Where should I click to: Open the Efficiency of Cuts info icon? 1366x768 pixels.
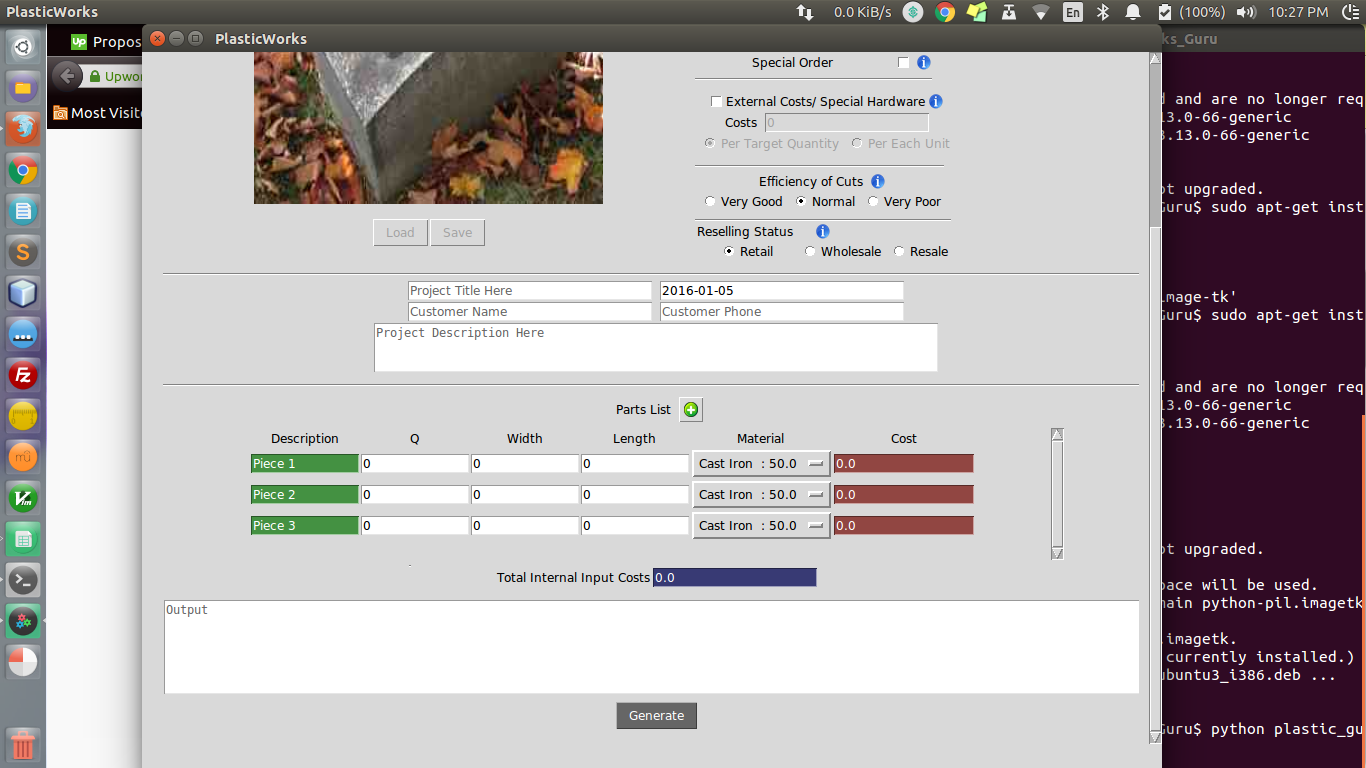[877, 181]
